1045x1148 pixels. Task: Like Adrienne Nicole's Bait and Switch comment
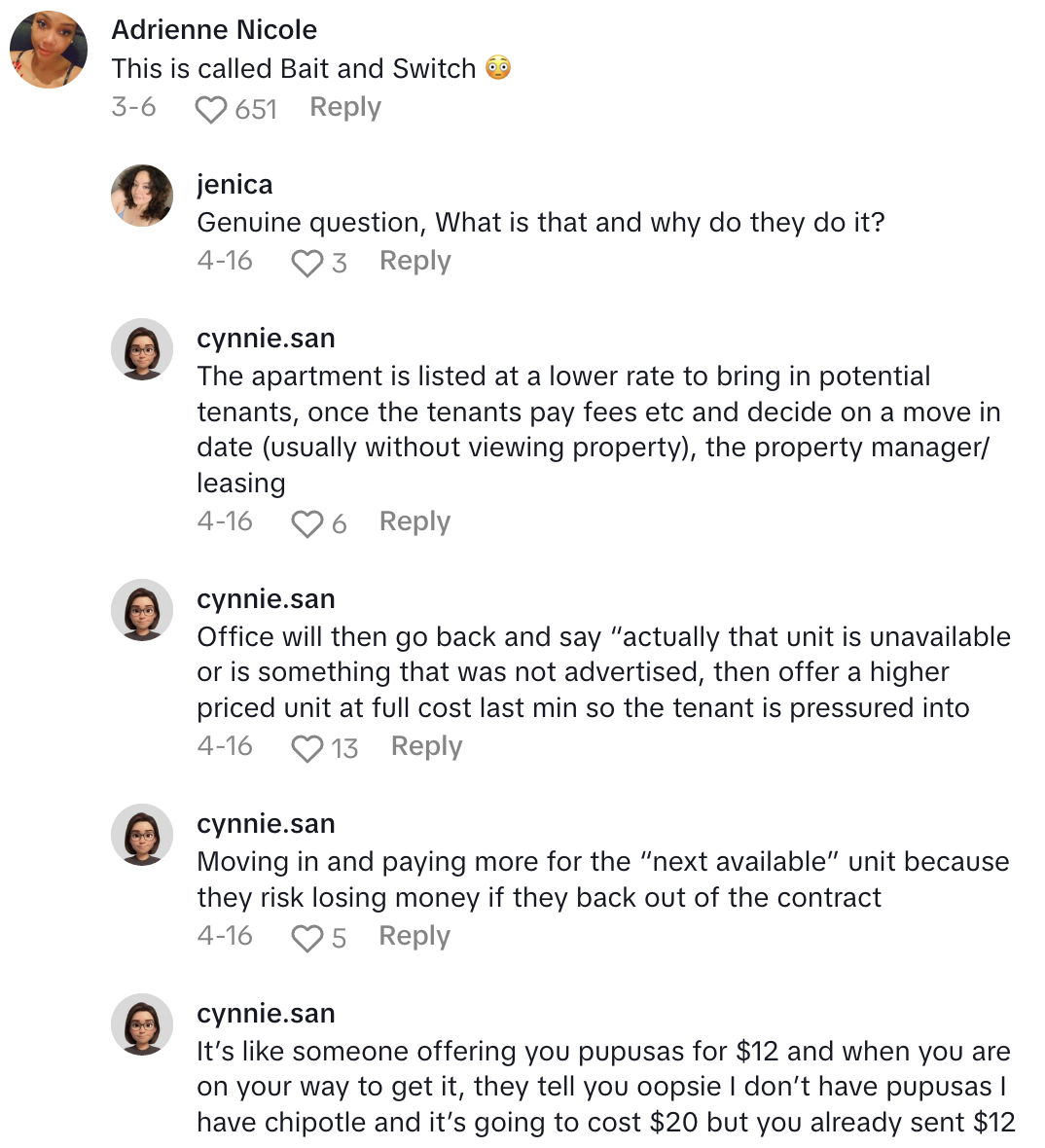(210, 110)
